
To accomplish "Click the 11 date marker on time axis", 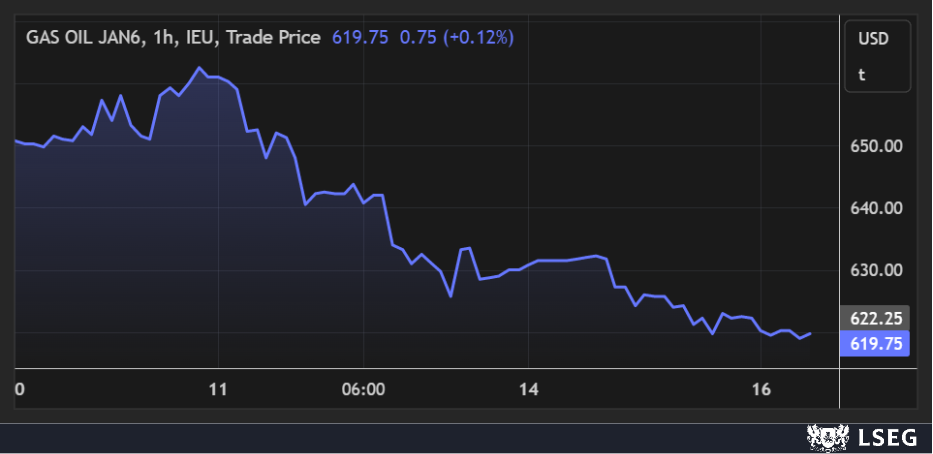I will (217, 388).
